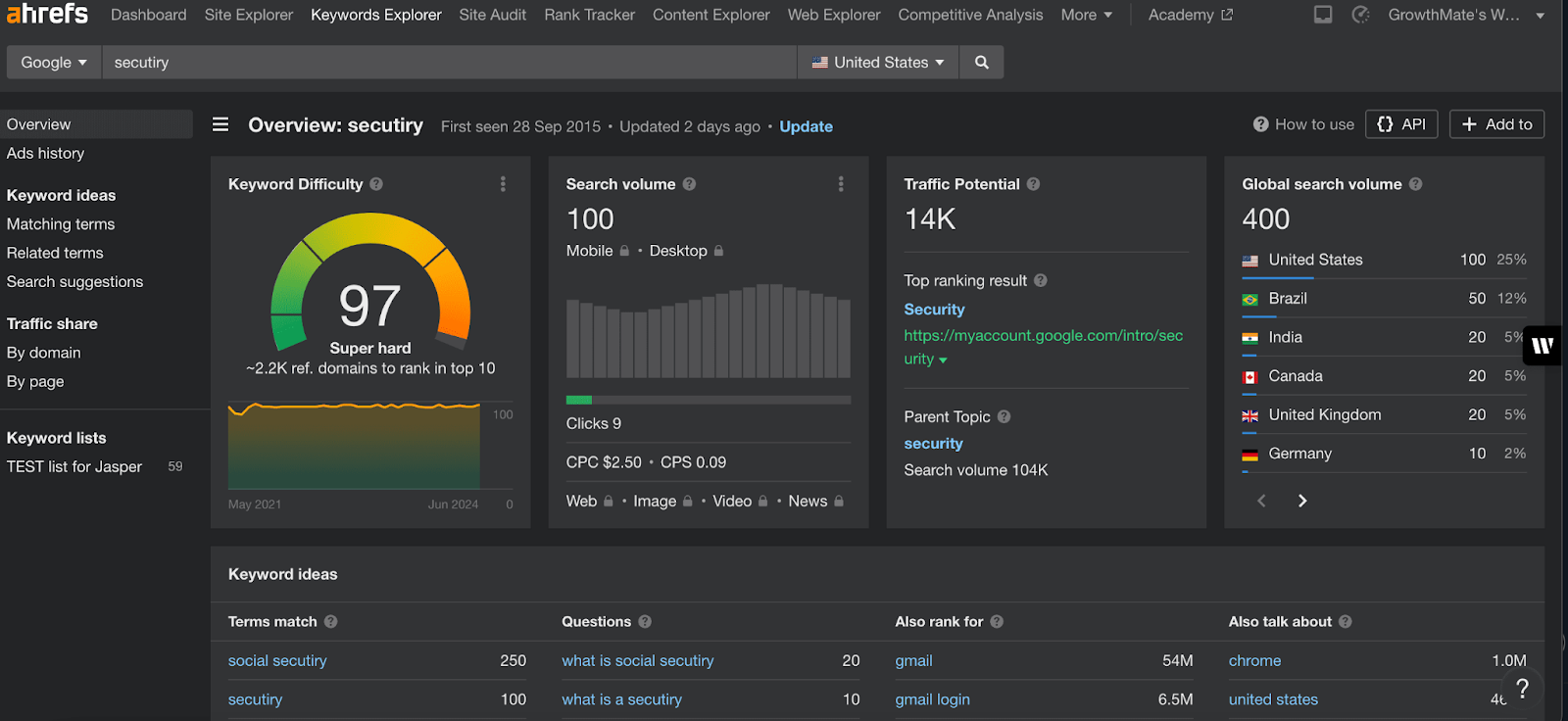This screenshot has width=1568, height=721.
Task: Open Site Explorer
Action: click(x=249, y=15)
